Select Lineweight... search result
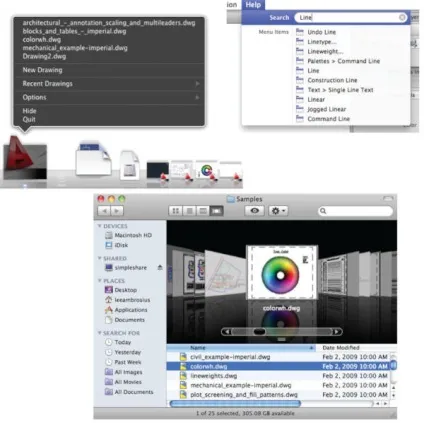This screenshot has height=423, width=424. 325,51
